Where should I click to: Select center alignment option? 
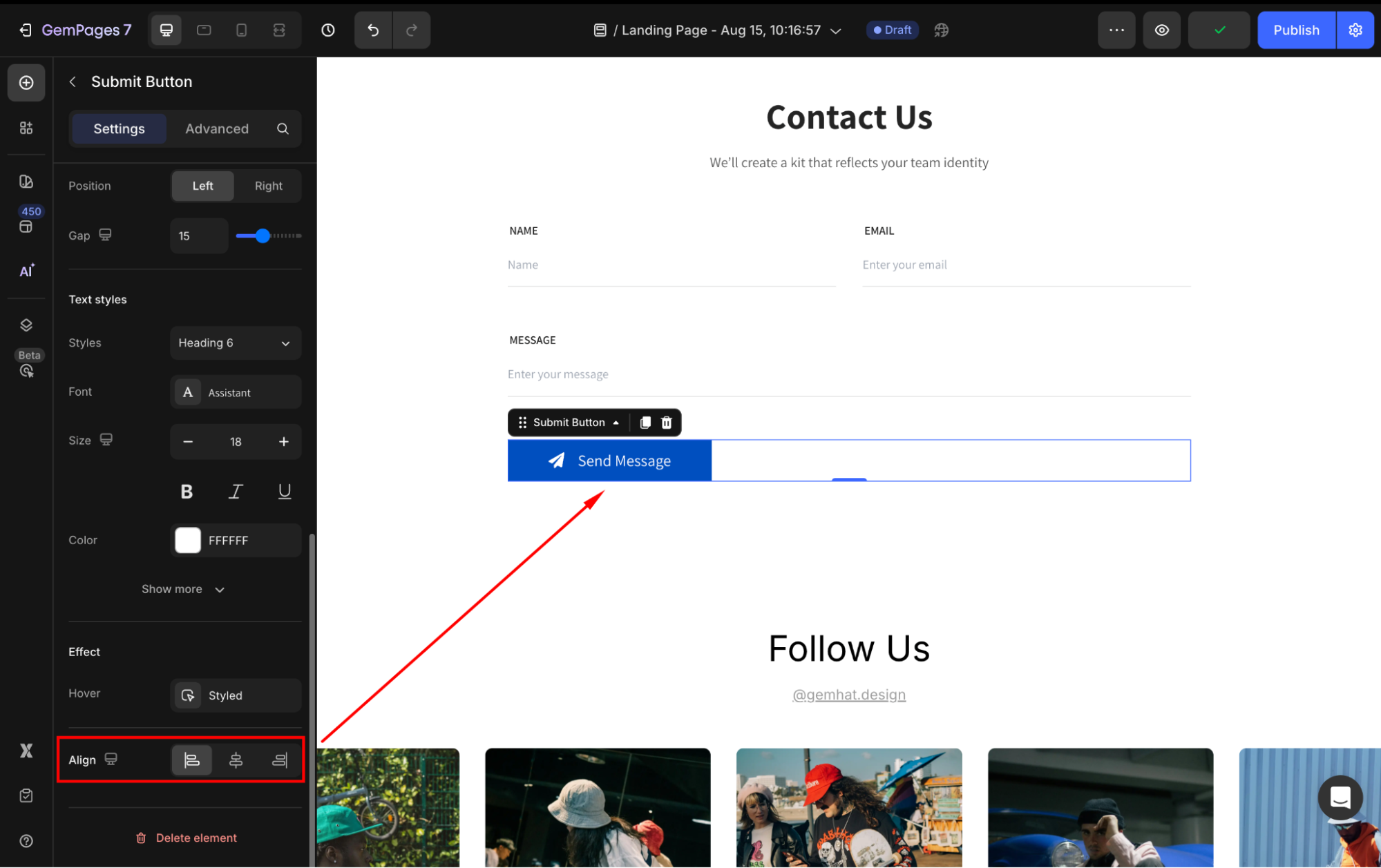[236, 760]
